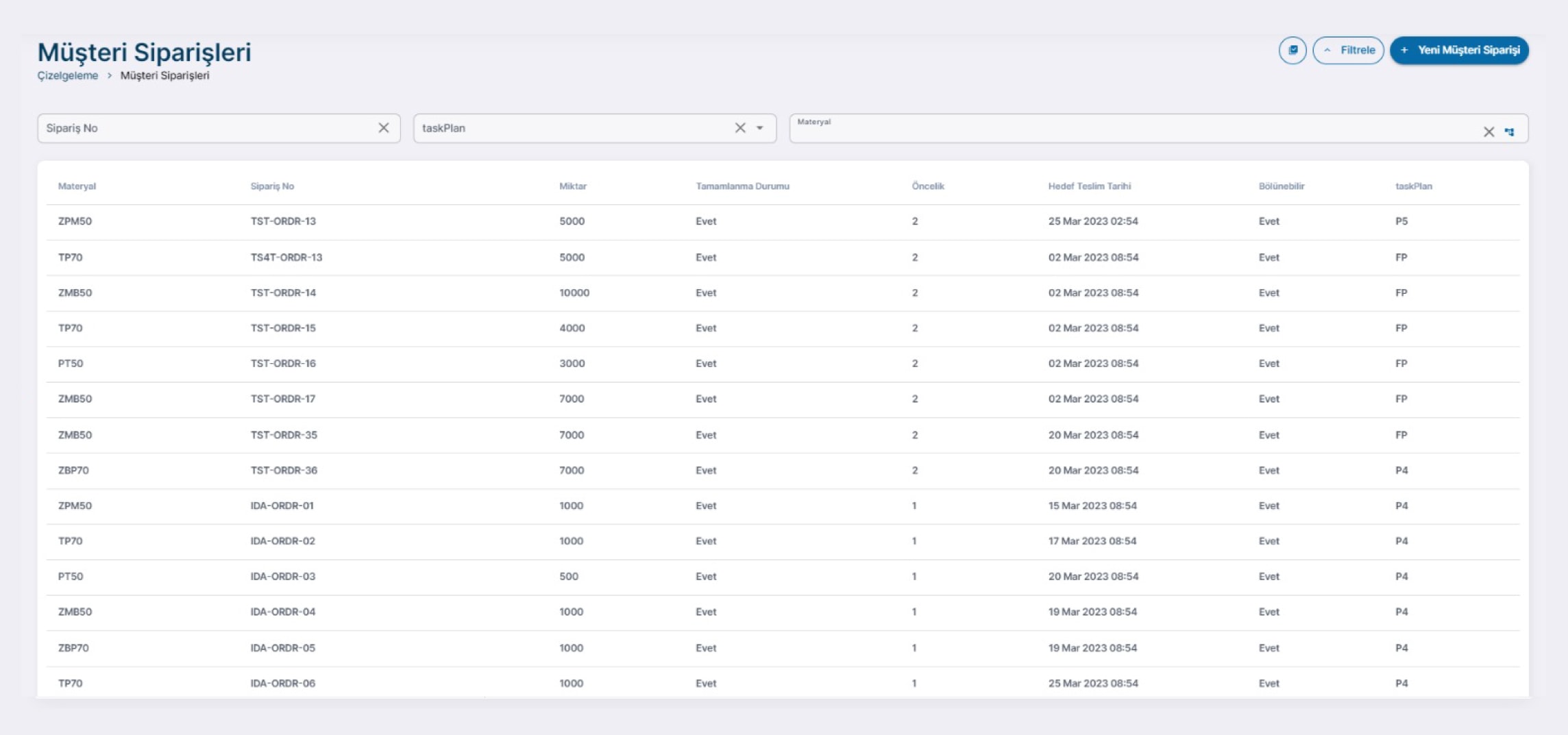This screenshot has width=1568, height=735.
Task: Select order IDA-ORDR-03 cell
Action: point(282,577)
